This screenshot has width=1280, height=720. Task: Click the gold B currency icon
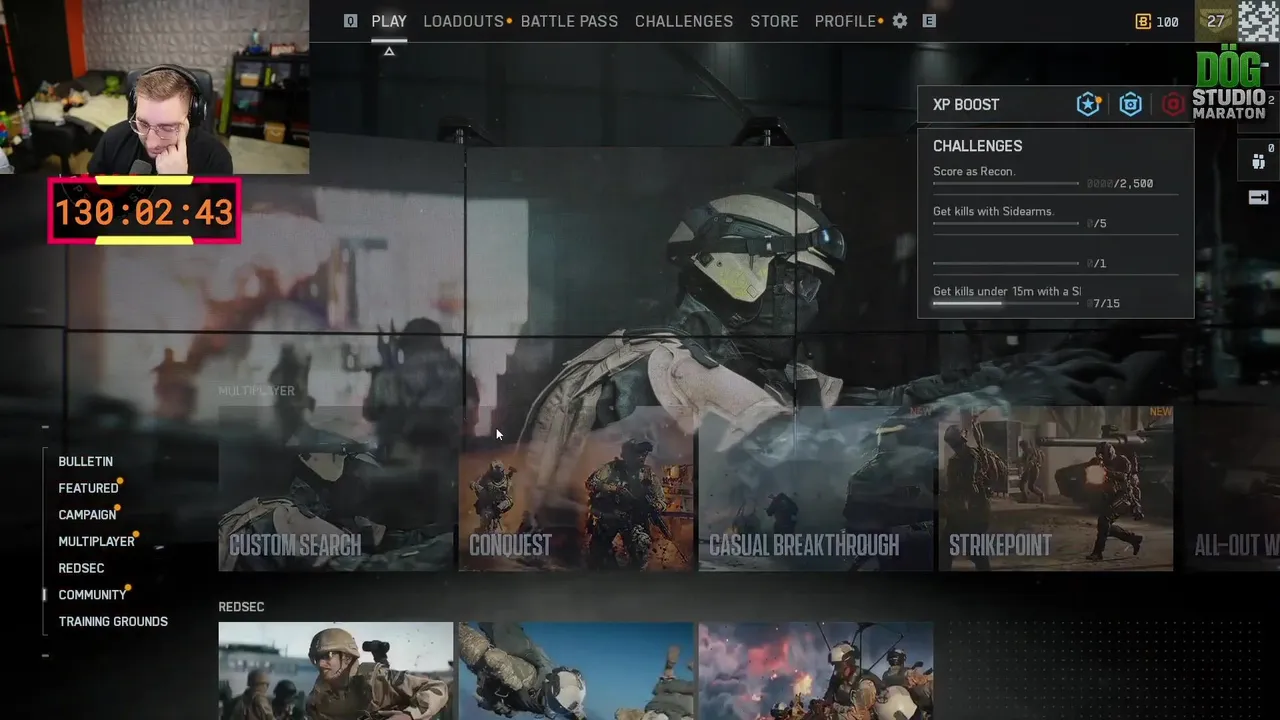click(x=1144, y=21)
